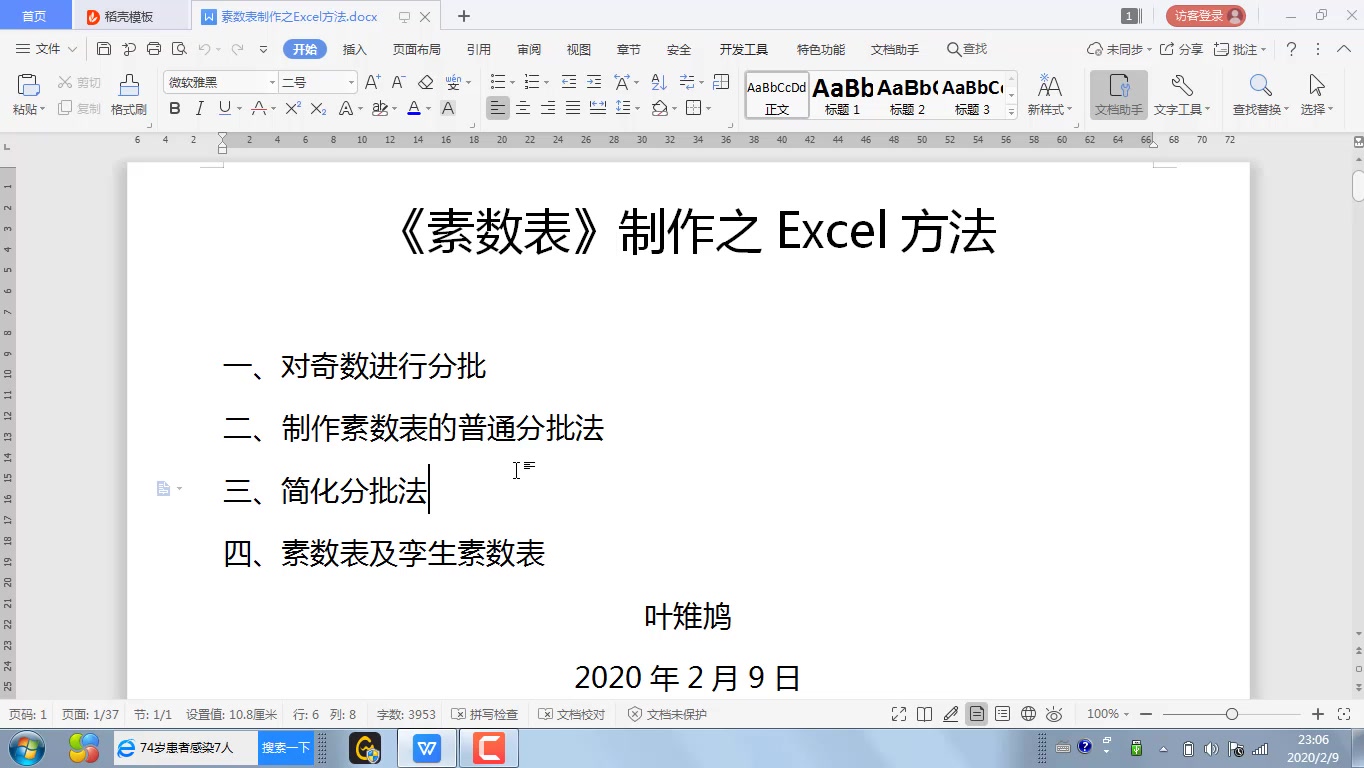Click zoom out minus button

(x=1146, y=714)
